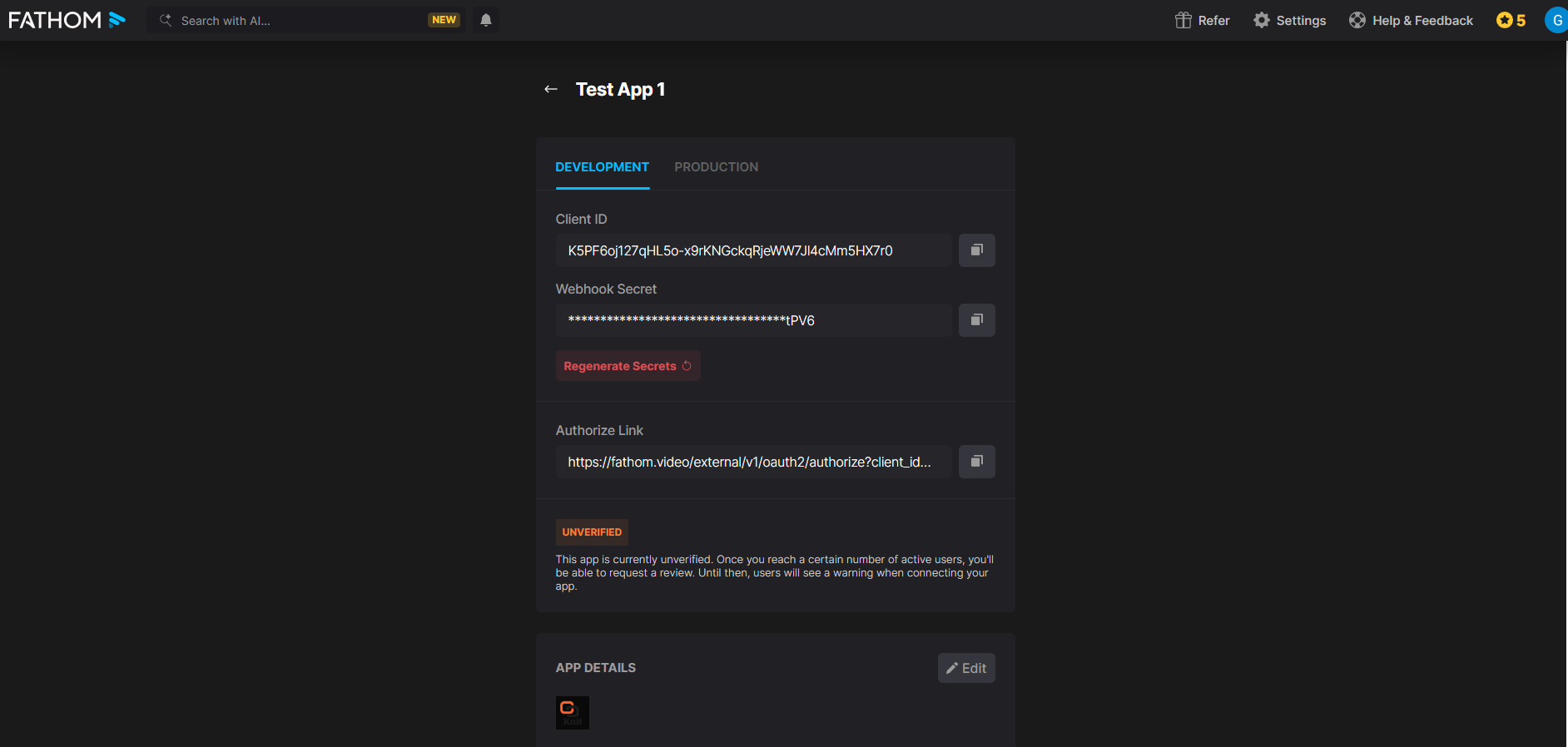
Task: Click the star points counter showing 5
Action: [x=1511, y=20]
